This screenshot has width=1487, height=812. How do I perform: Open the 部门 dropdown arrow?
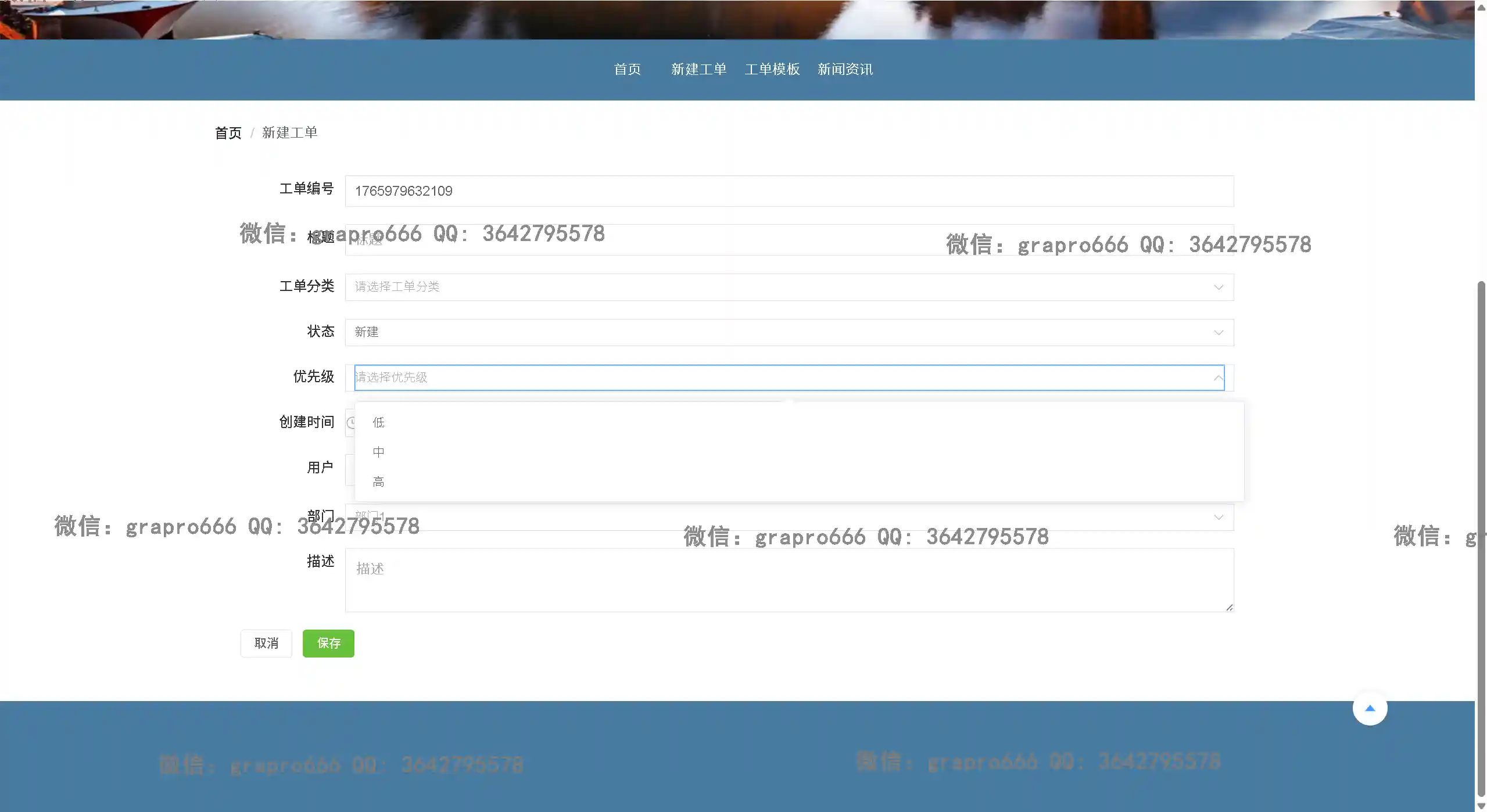click(x=1218, y=517)
